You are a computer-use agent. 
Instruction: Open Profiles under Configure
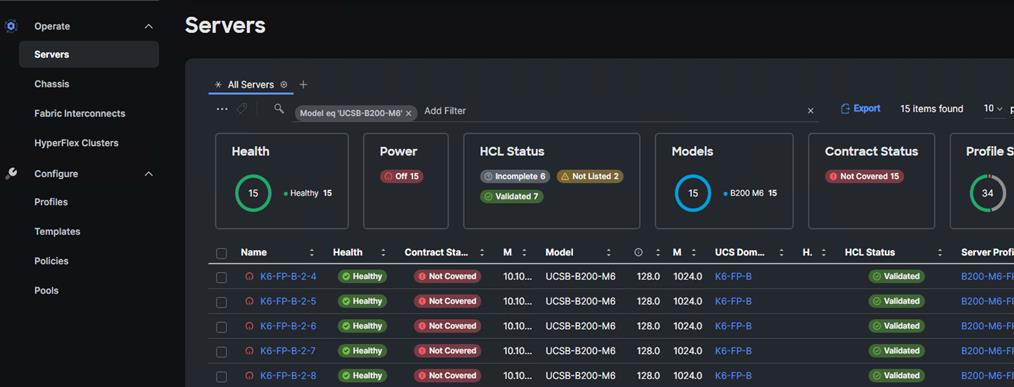51,202
